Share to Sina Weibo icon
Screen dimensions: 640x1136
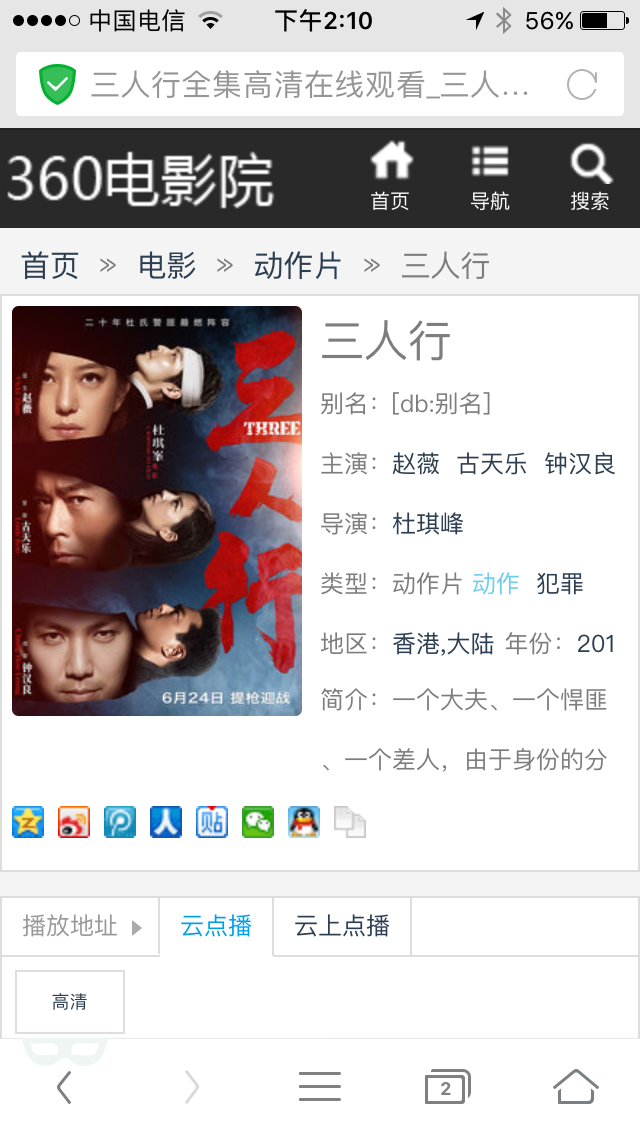click(74, 822)
